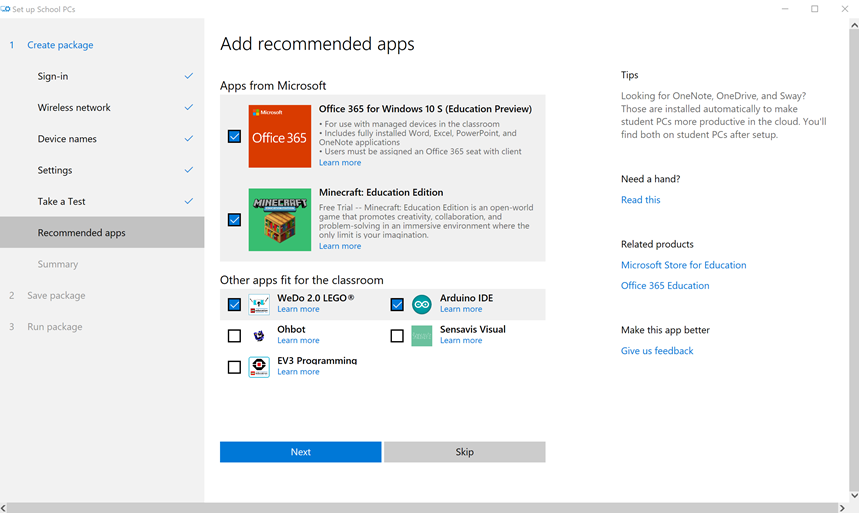This screenshot has height=513, width=860.
Task: Click the "Related products" text
Action: click(657, 244)
